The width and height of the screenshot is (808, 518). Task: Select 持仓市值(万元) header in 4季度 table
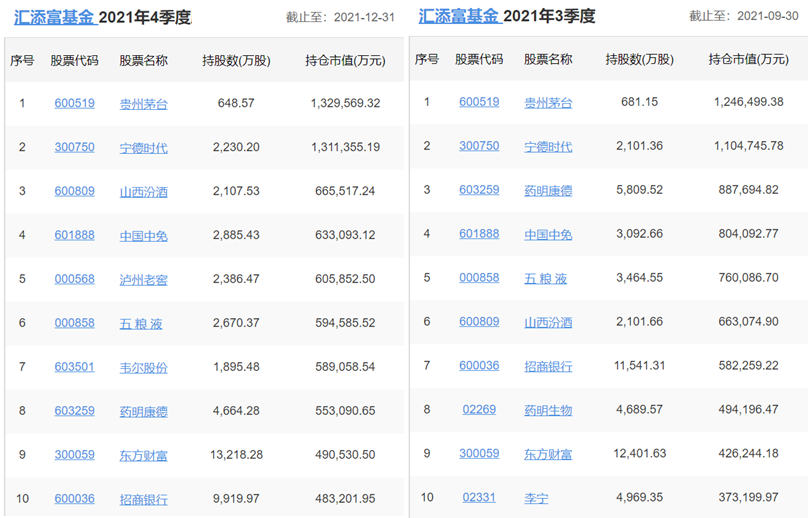[x=345, y=61]
